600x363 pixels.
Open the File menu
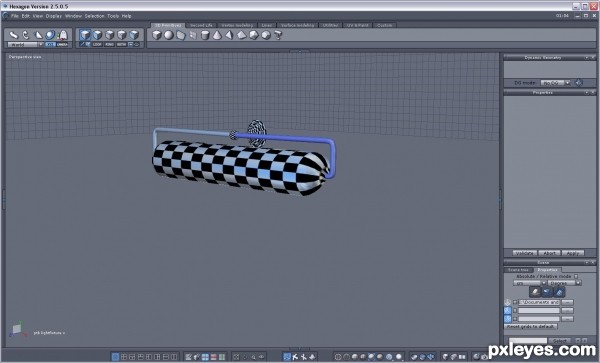pyautogui.click(x=15, y=16)
